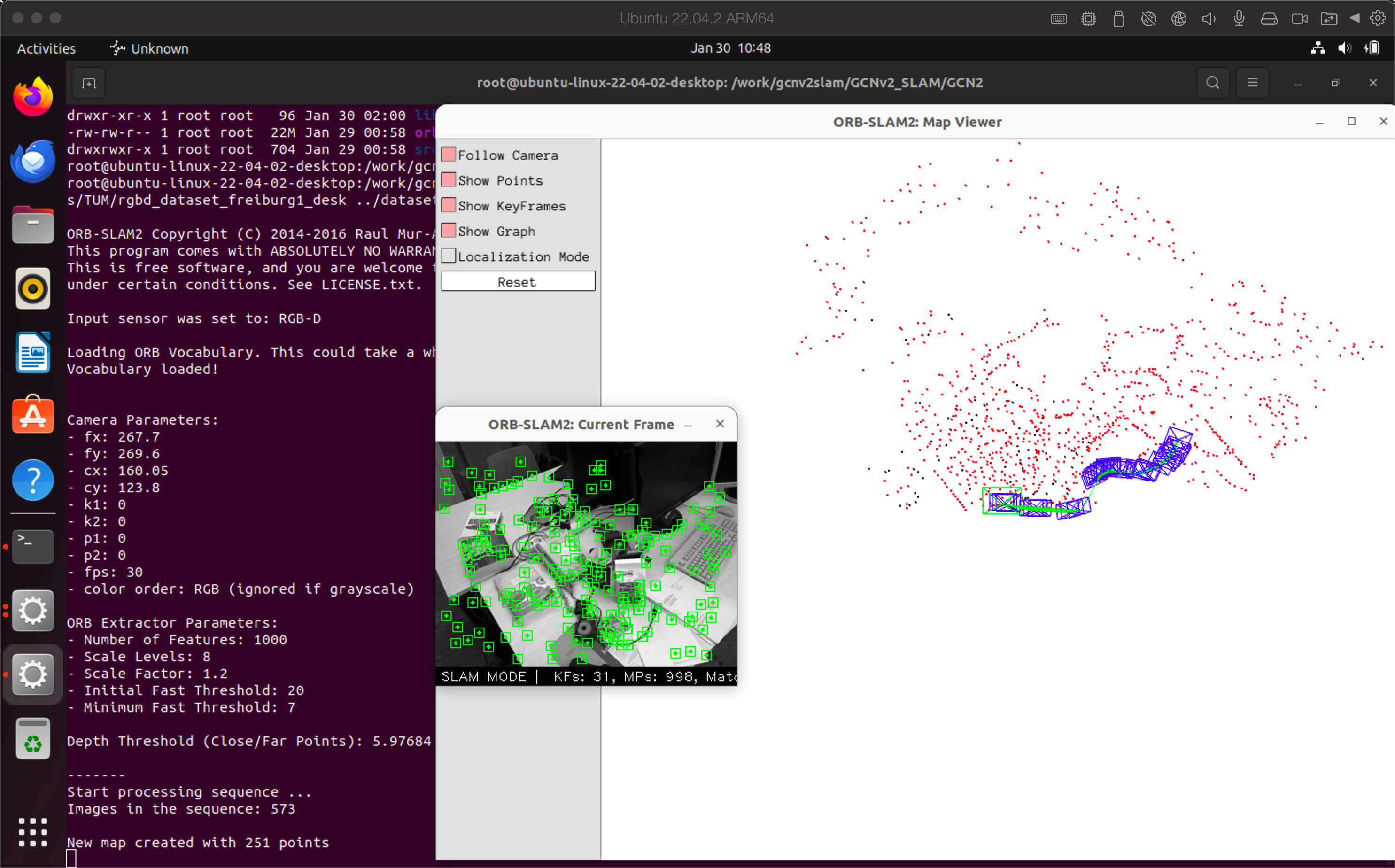
Task: Click 'New map created with 251 points' line
Action: 197,842
